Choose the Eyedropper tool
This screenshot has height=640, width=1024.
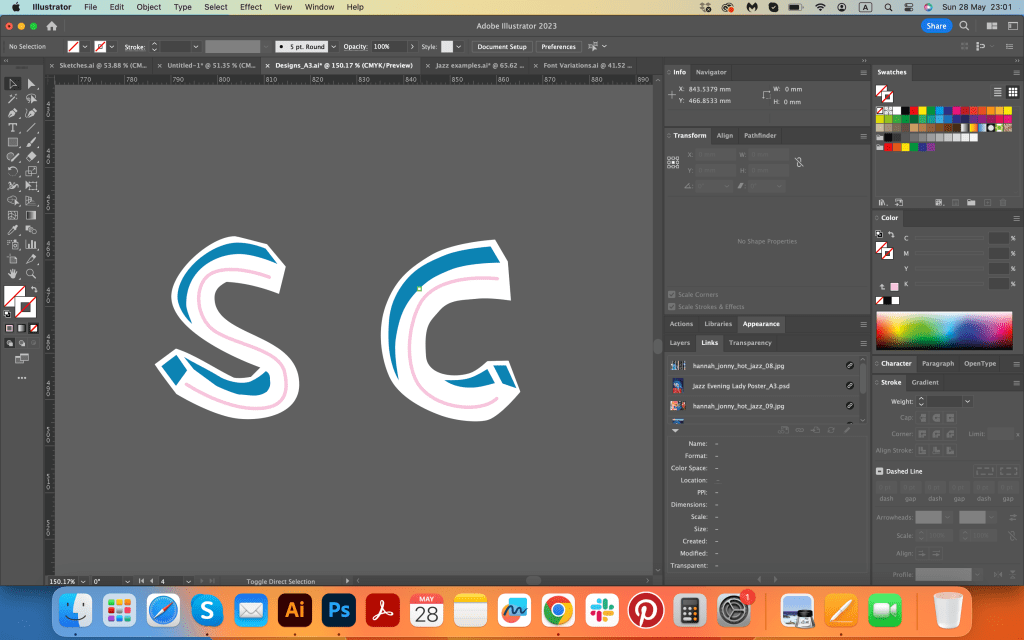[x=13, y=230]
